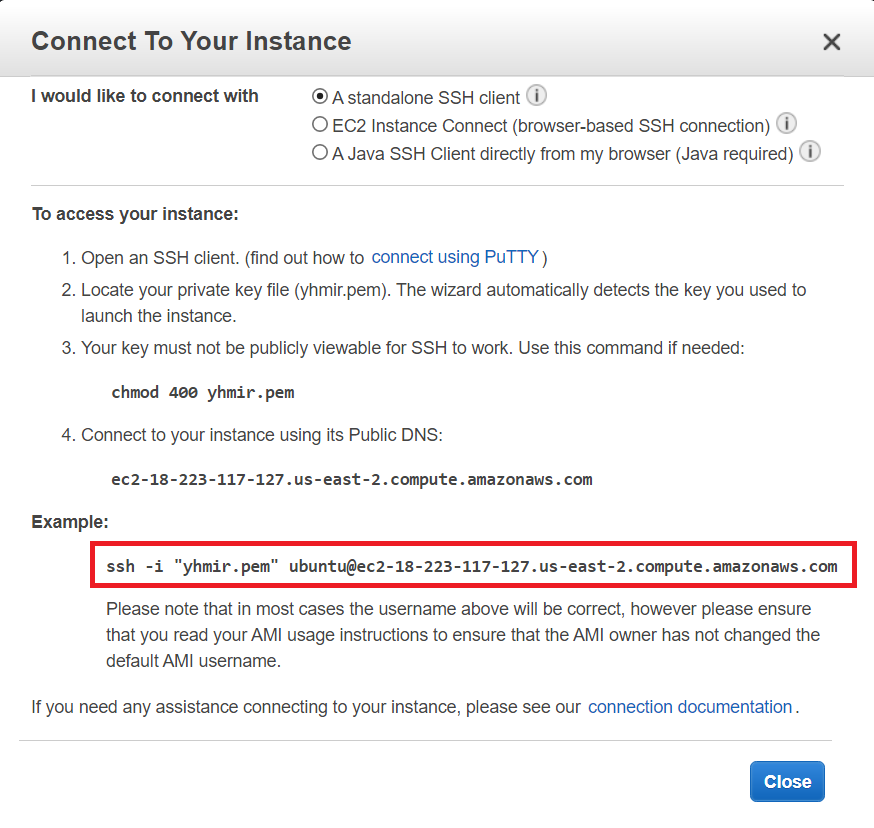Image resolution: width=874 pixels, height=828 pixels.
Task: Click the Connect To Your Instance title
Action: point(191,41)
